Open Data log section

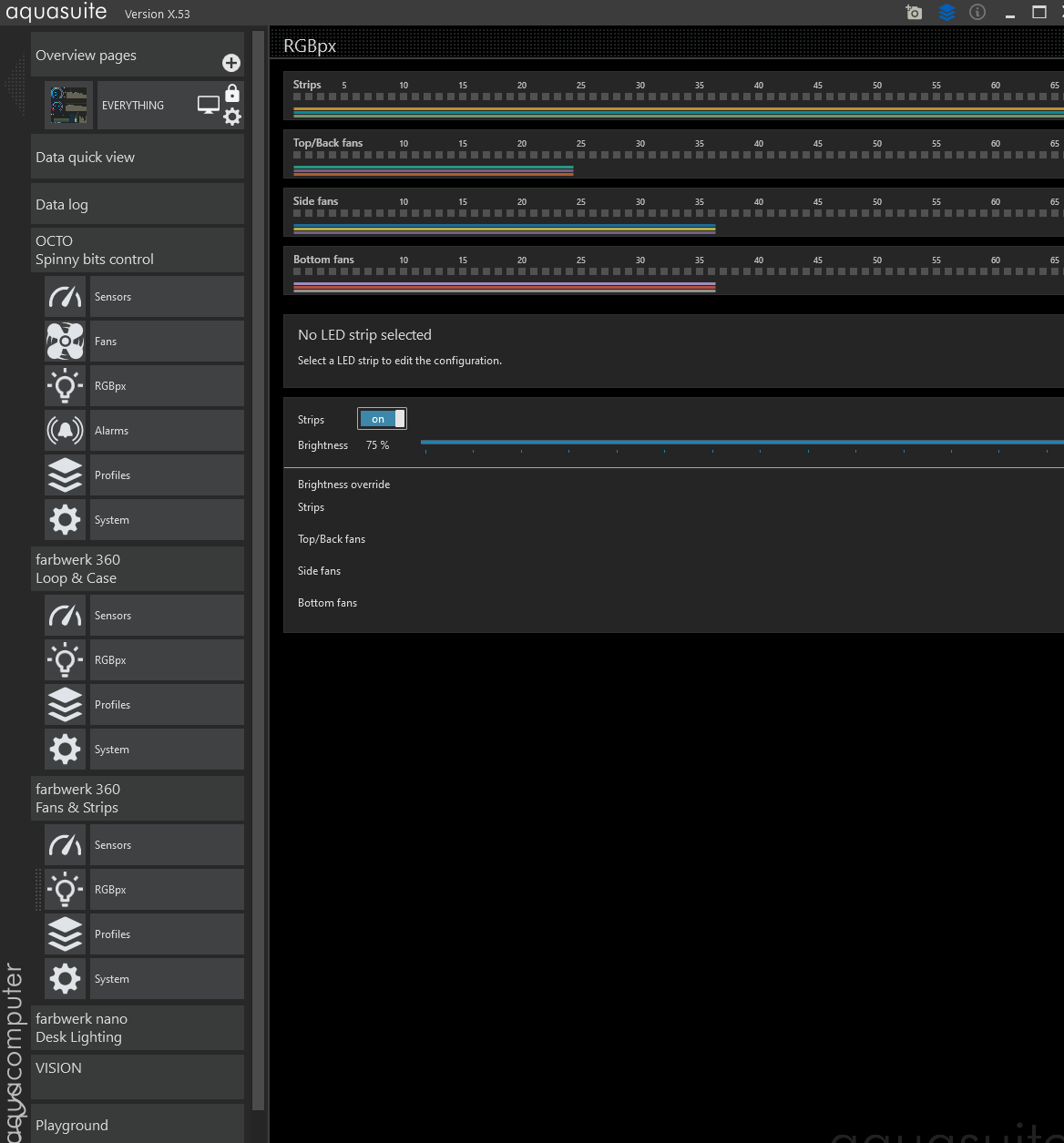pyautogui.click(x=138, y=205)
